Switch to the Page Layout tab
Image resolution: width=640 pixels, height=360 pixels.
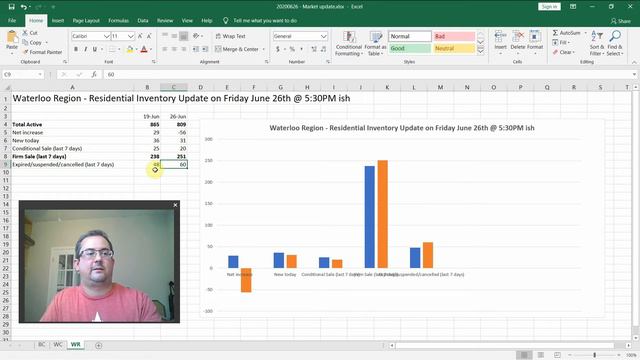pyautogui.click(x=86, y=20)
